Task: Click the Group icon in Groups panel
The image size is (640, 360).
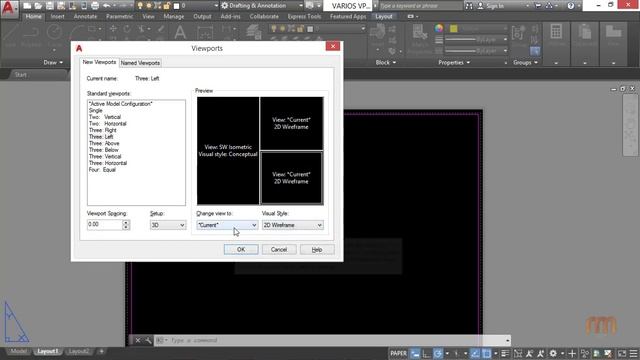Action: pos(518,33)
